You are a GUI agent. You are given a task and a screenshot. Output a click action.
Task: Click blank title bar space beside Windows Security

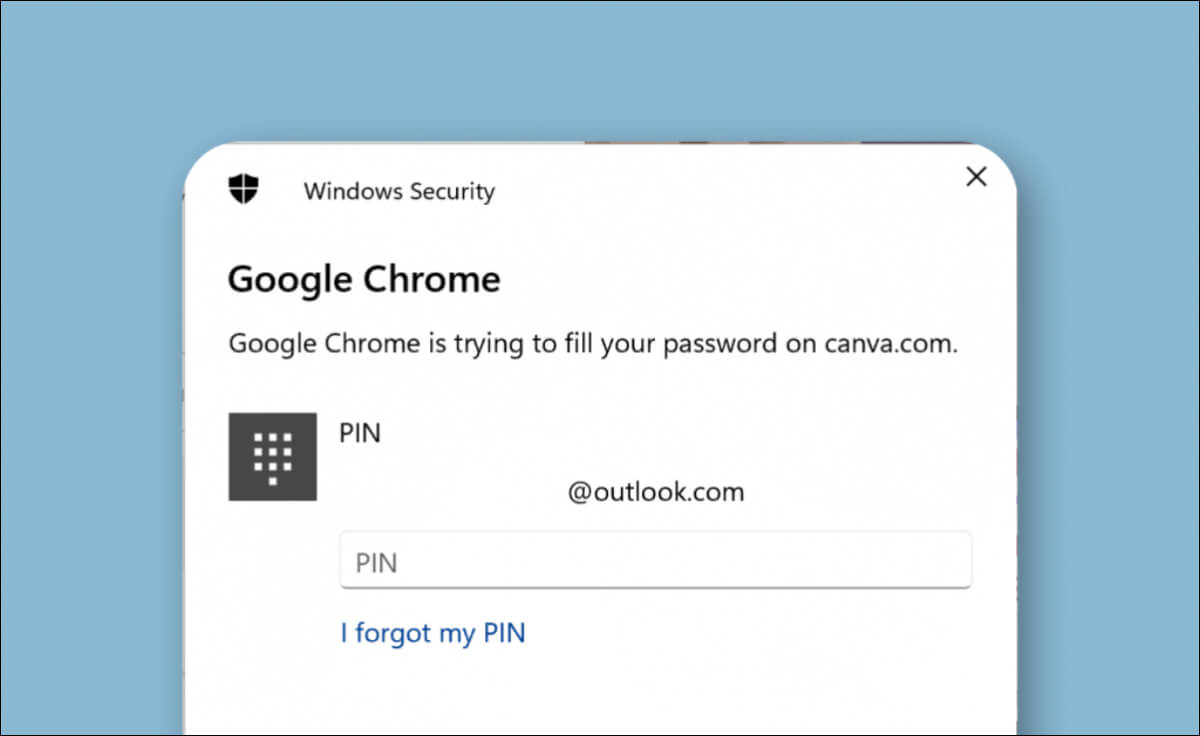[x=720, y=190]
